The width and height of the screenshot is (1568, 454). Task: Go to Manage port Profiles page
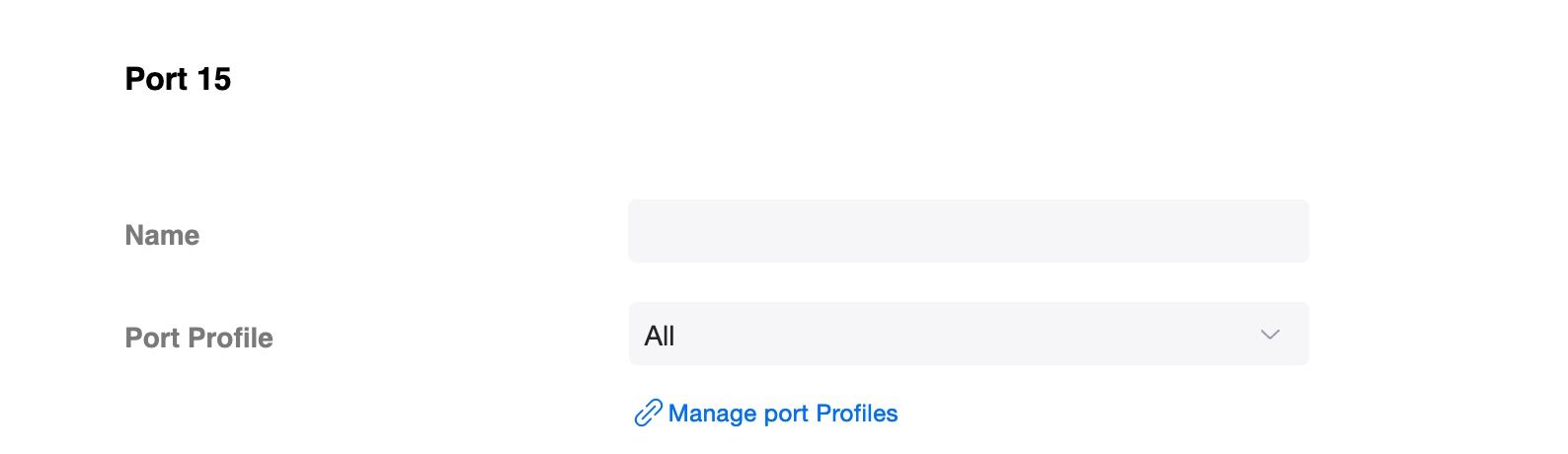(782, 413)
